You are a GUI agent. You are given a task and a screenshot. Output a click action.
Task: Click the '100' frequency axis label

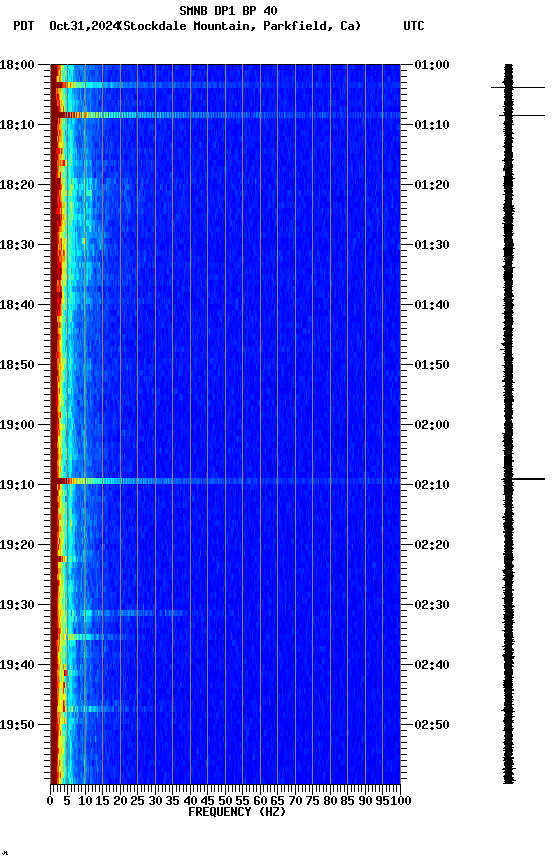(401, 801)
